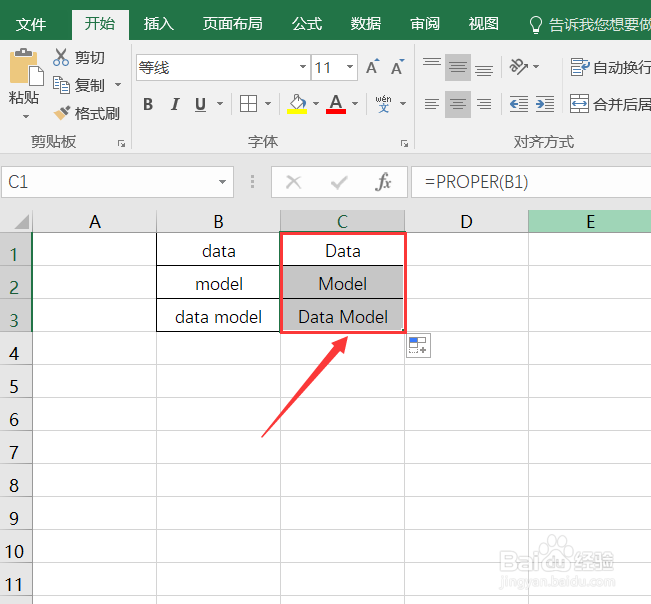Open underline style dropdown arrow
The height and width of the screenshot is (604, 651).
[x=220, y=104]
